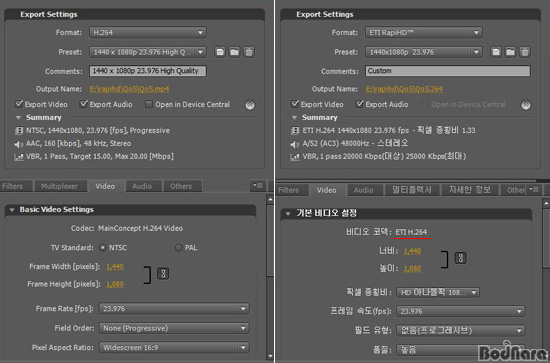Switch to 멀티플렉서 tab
This screenshot has width=550, height=363.
412,190
